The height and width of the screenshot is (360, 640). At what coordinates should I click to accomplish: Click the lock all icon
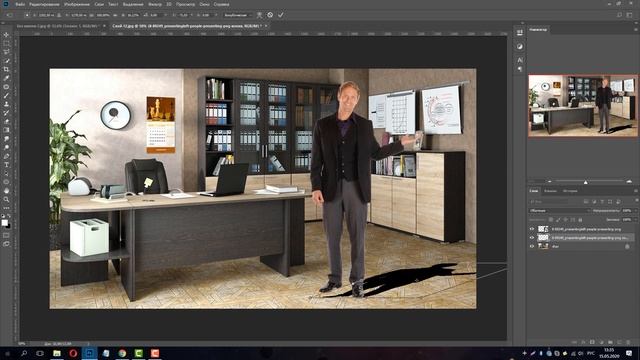point(580,220)
